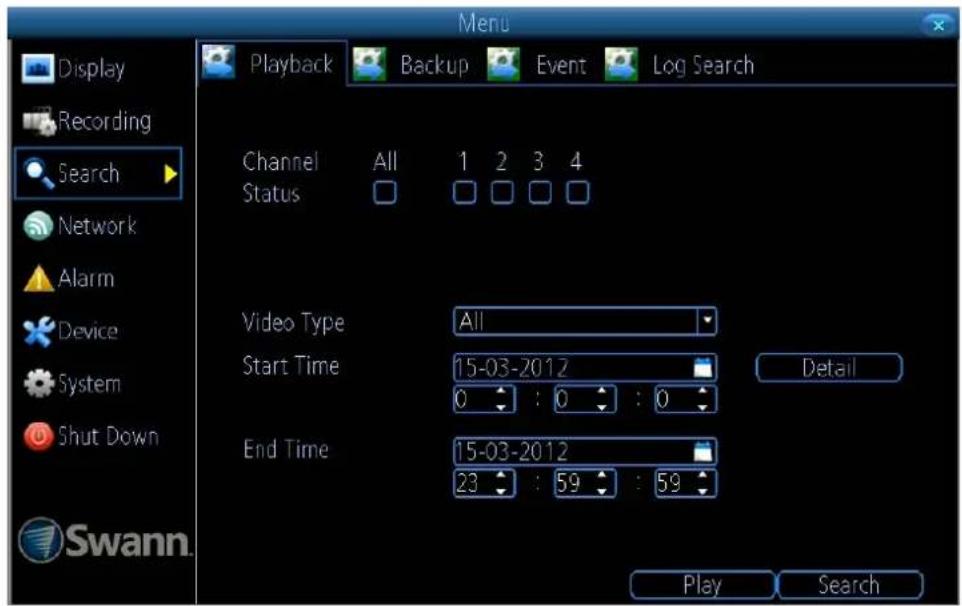This screenshot has width=962, height=606.
Task: Switch to the Backup tab
Action: (412, 64)
